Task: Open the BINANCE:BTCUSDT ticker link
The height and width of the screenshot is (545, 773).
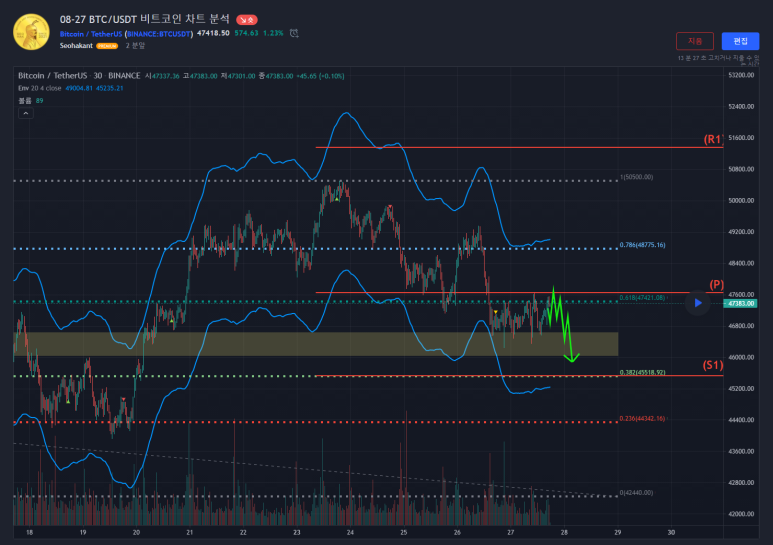Action: coord(159,33)
